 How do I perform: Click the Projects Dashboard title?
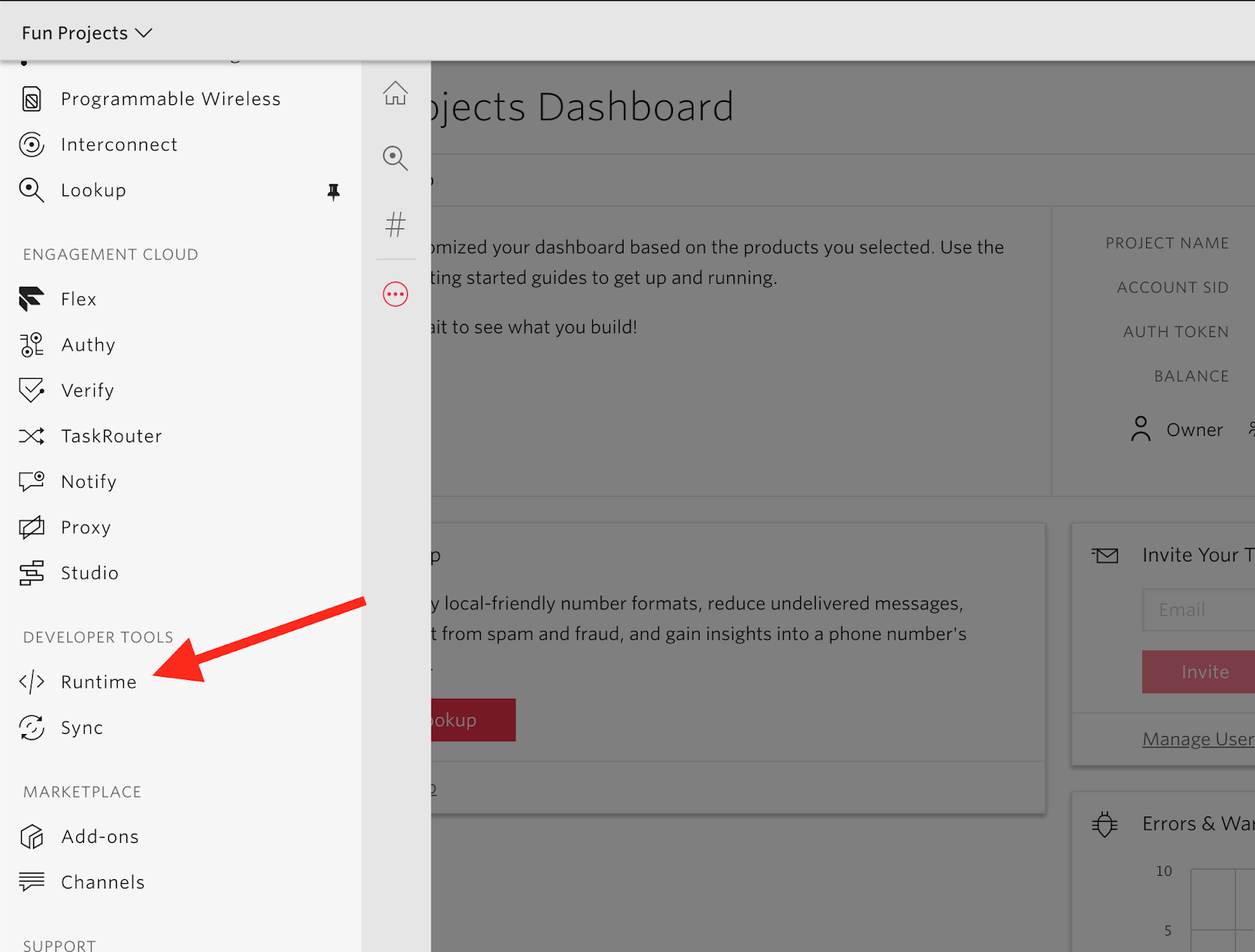point(582,107)
